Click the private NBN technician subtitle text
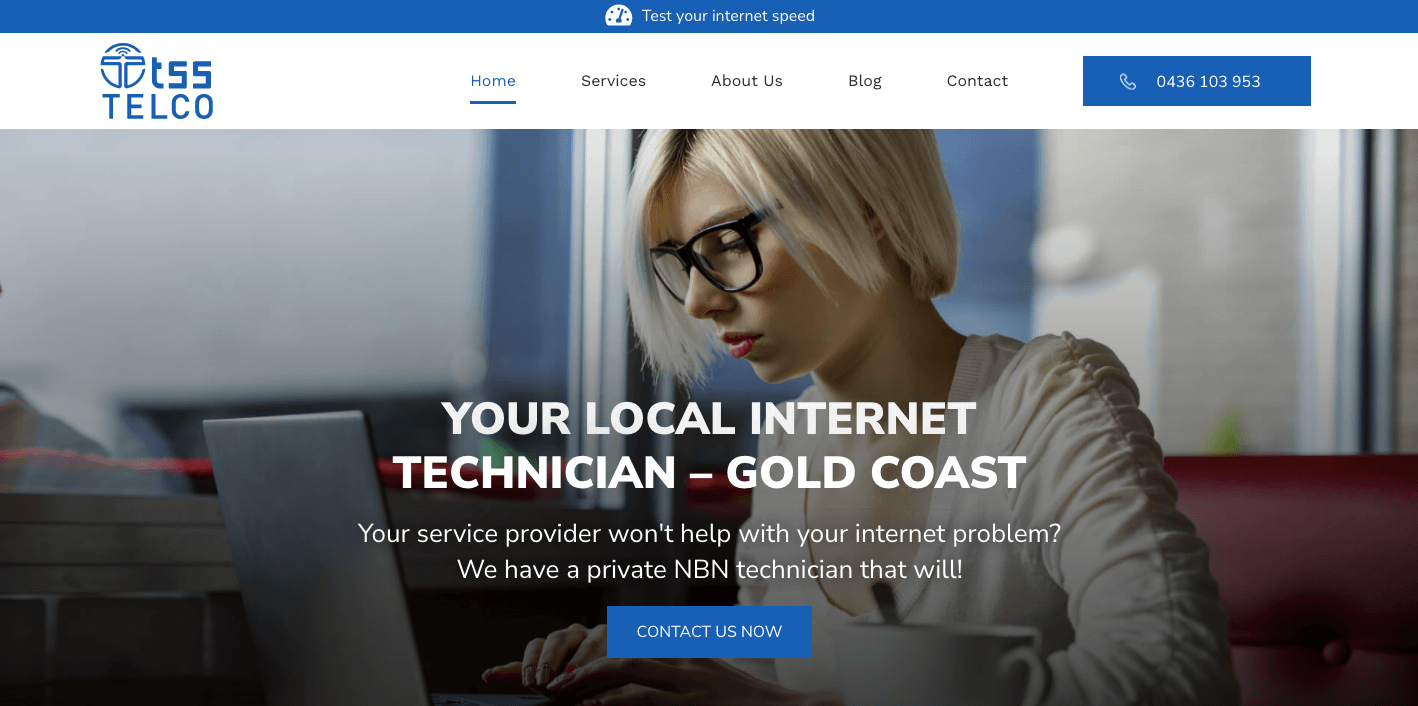Viewport: 1418px width, 706px height. tap(709, 569)
